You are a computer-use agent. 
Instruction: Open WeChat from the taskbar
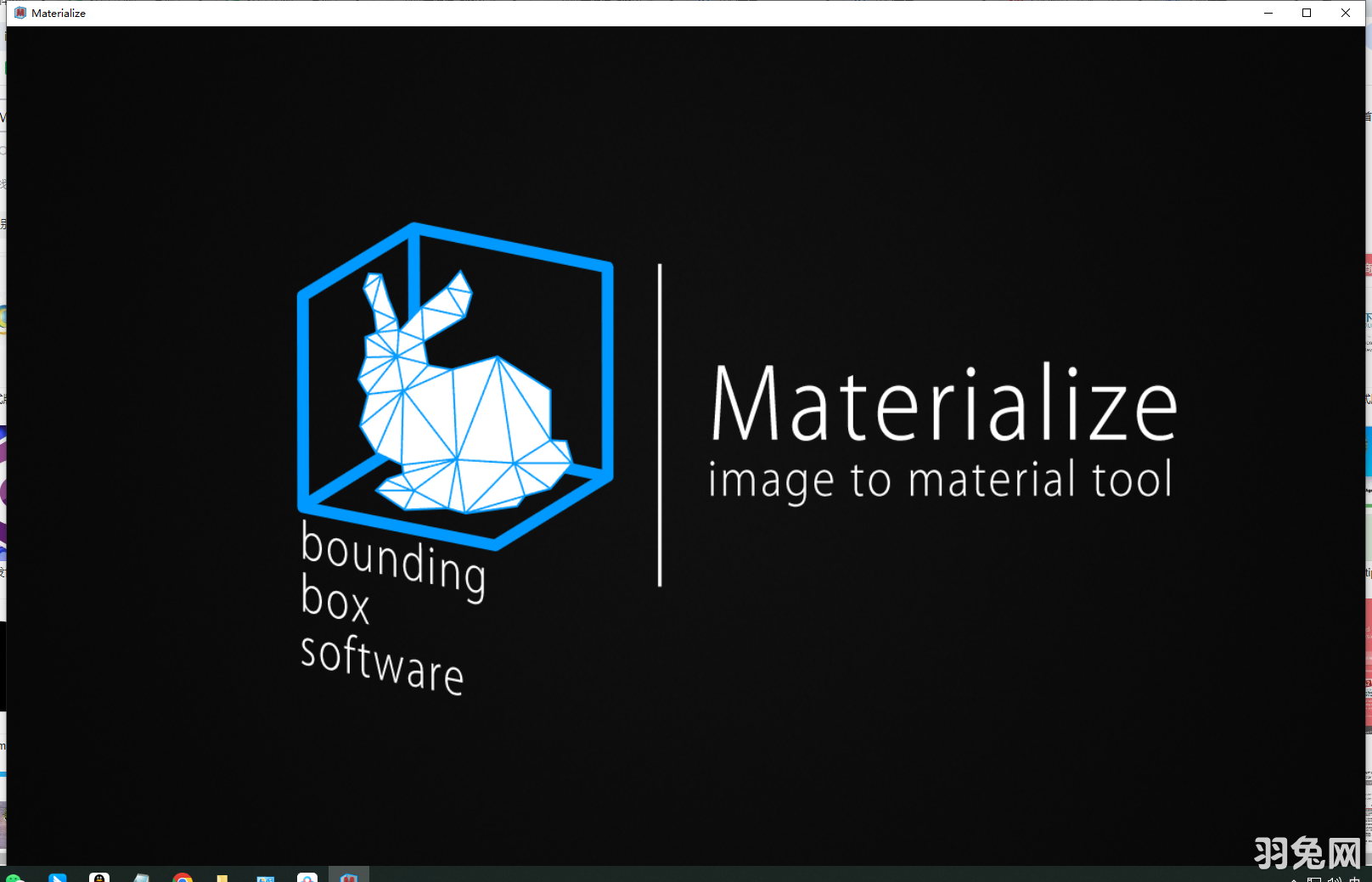[14, 876]
